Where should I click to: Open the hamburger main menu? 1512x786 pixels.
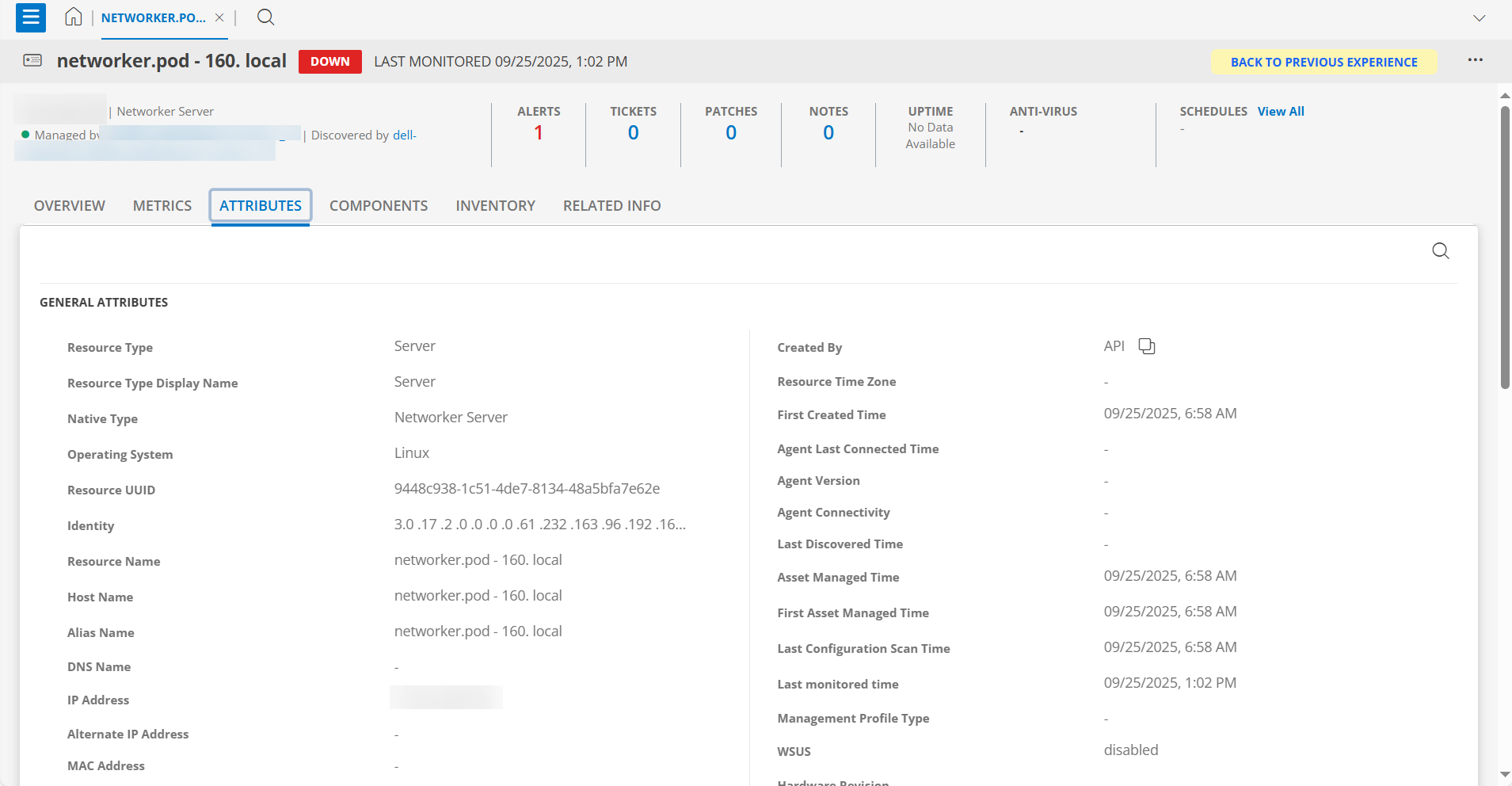pyautogui.click(x=31, y=17)
